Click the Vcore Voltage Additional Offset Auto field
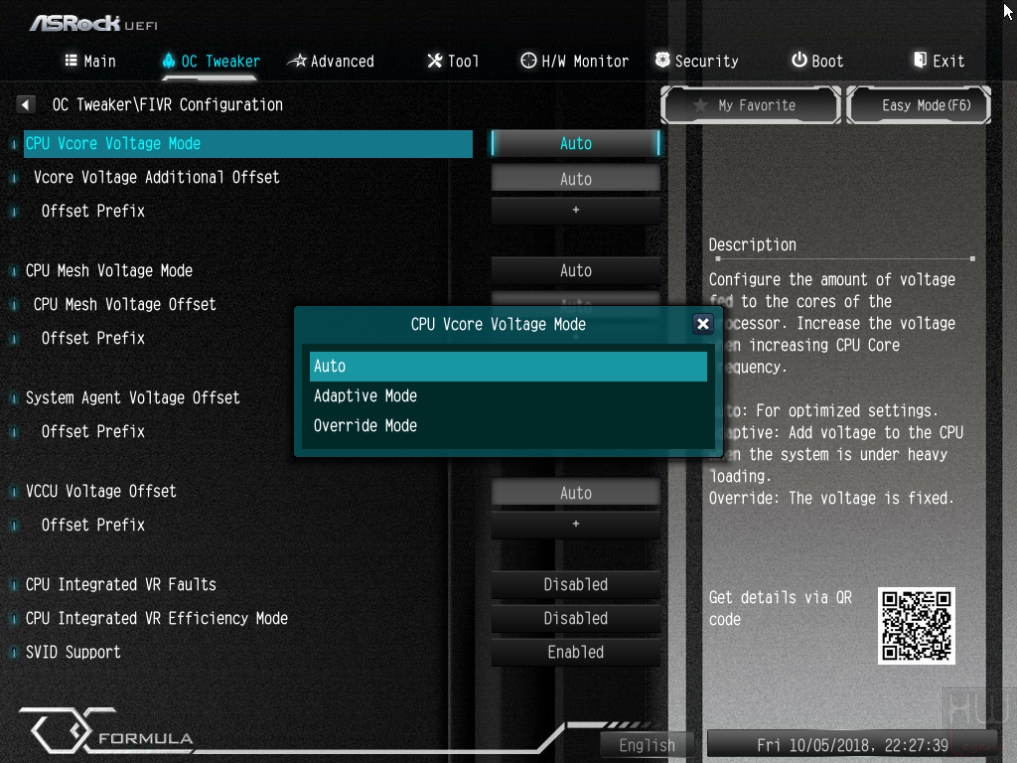The height and width of the screenshot is (763, 1017). (x=575, y=178)
